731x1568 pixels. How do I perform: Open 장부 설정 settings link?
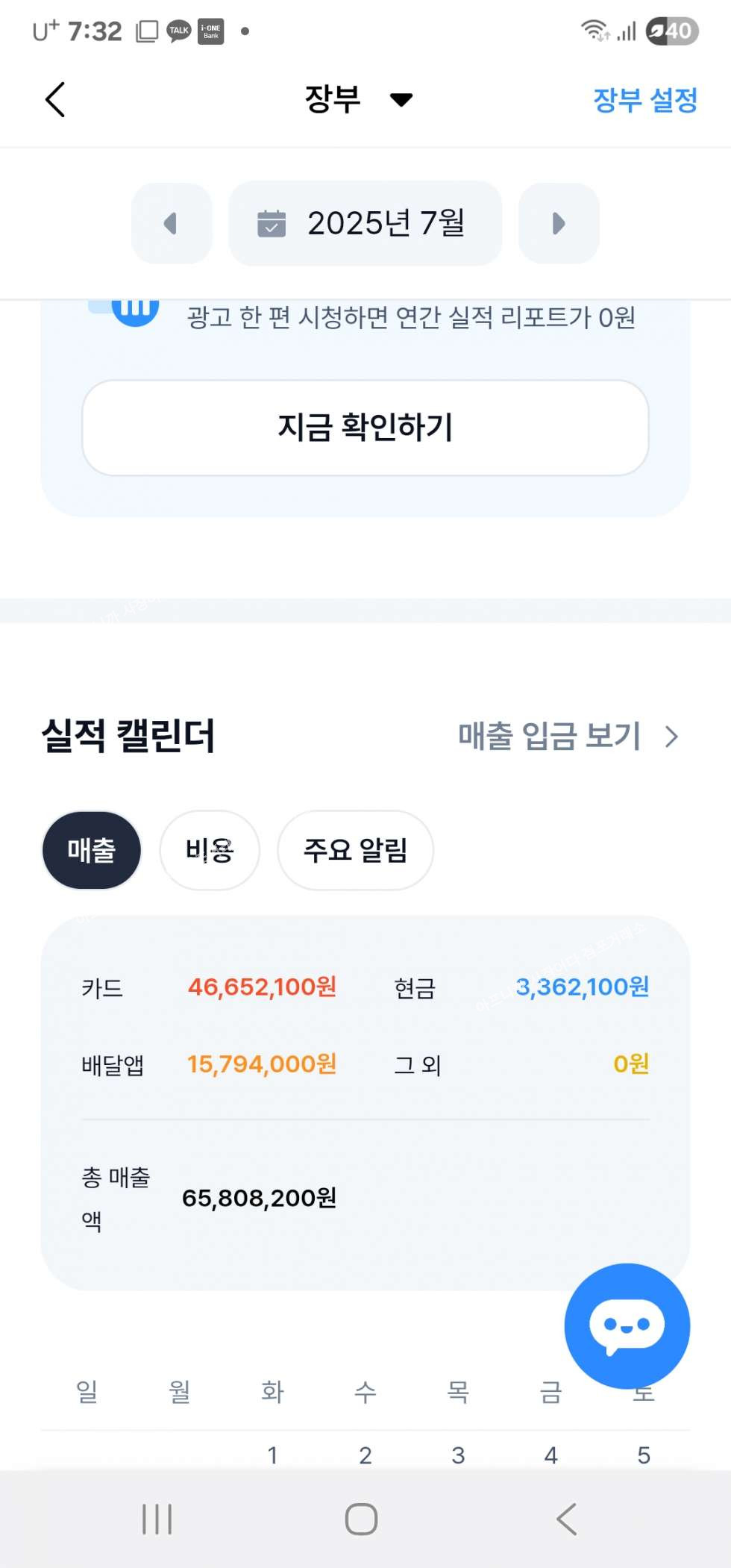(x=644, y=99)
